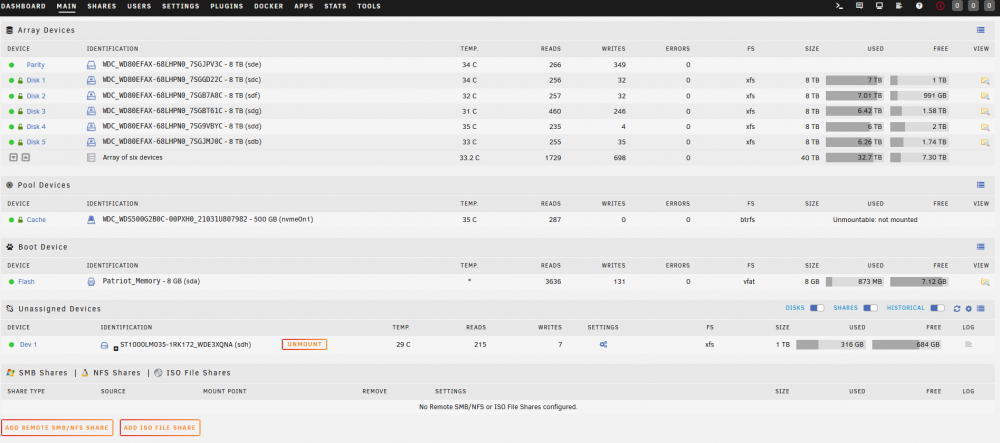1000x443 pixels.
Task: Click Flash free space bar 7.12 GB
Action: pos(919,282)
